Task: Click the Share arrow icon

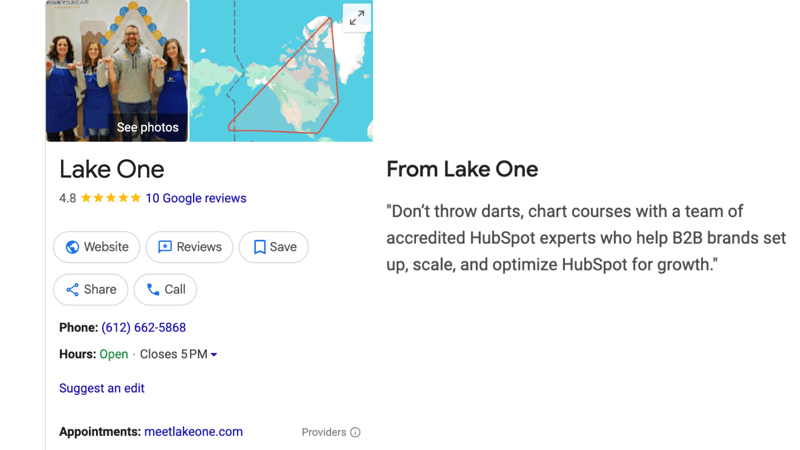Action: [x=72, y=290]
